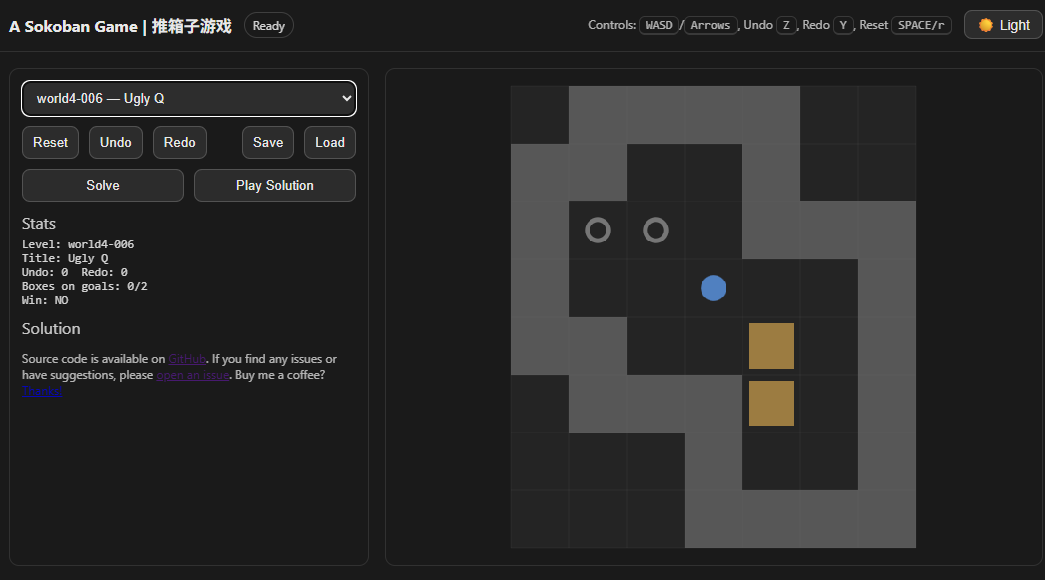
Task: Open the GitHub source code link
Action: [187, 359]
